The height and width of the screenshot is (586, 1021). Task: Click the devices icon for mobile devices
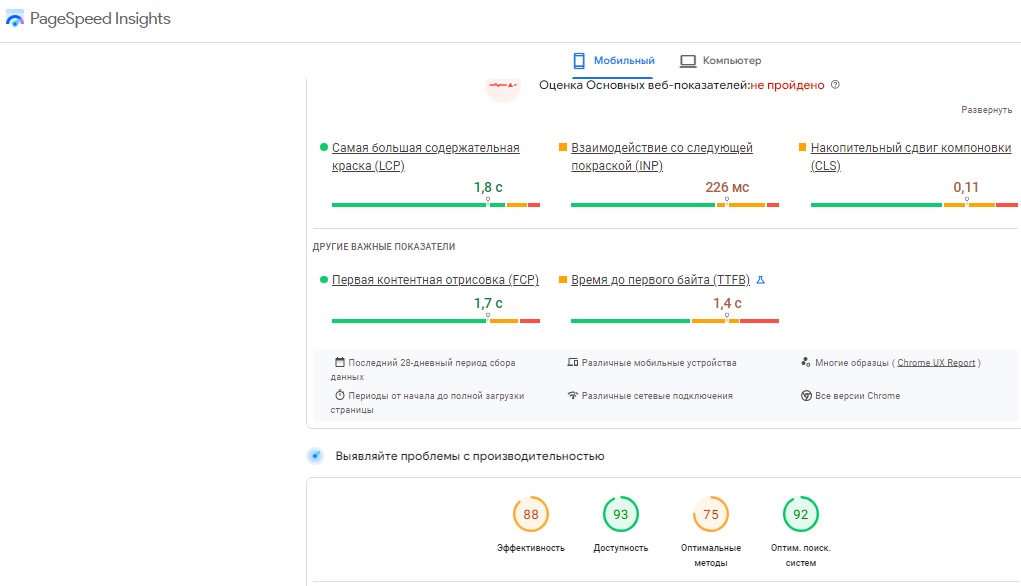572,362
